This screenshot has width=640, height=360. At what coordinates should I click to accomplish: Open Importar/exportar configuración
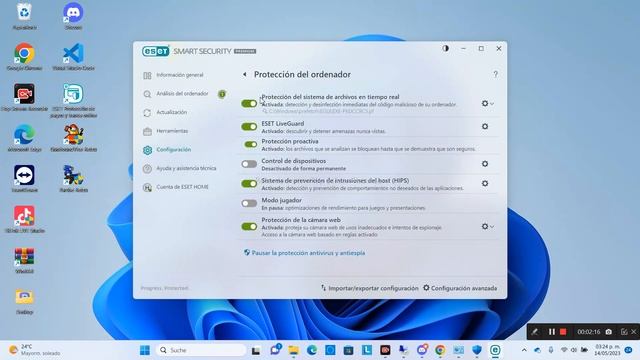tap(369, 288)
